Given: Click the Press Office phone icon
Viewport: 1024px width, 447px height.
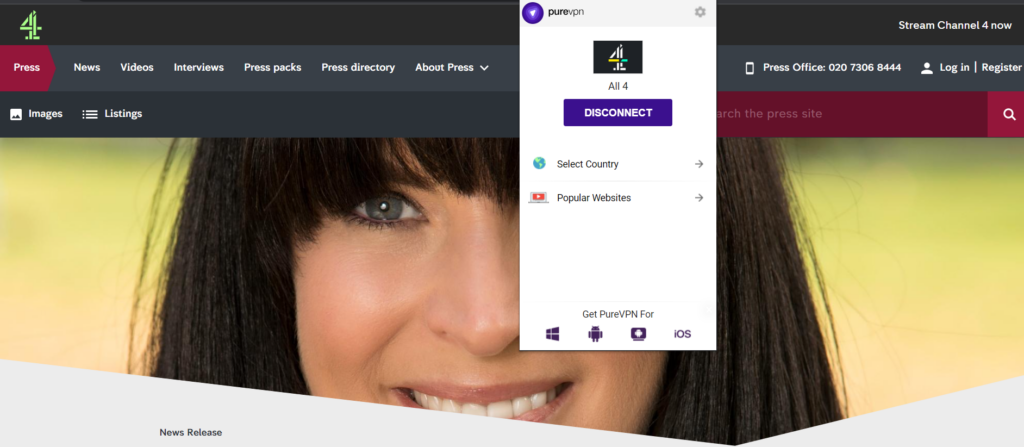Looking at the screenshot, I should (x=750, y=68).
